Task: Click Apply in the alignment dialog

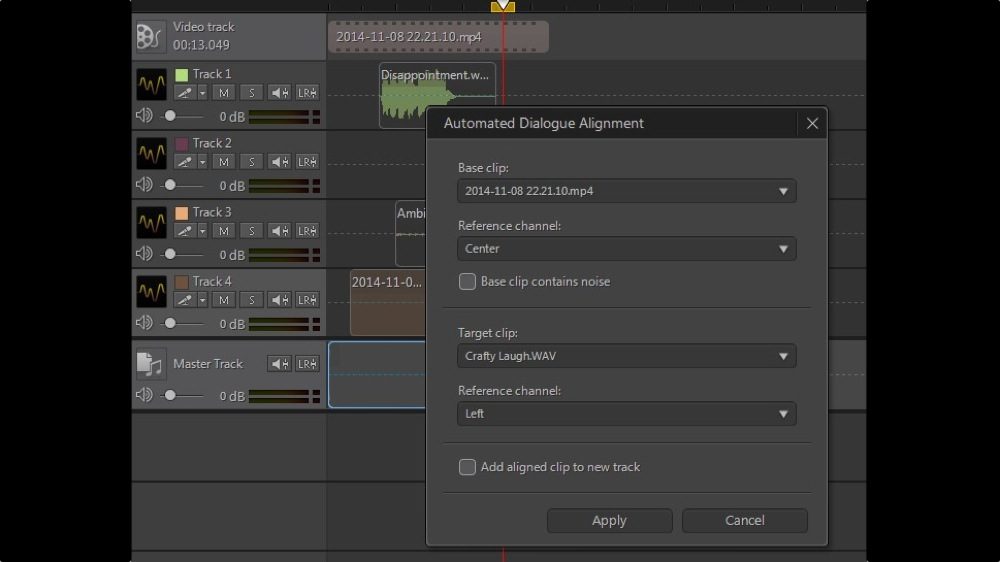Action: (609, 521)
